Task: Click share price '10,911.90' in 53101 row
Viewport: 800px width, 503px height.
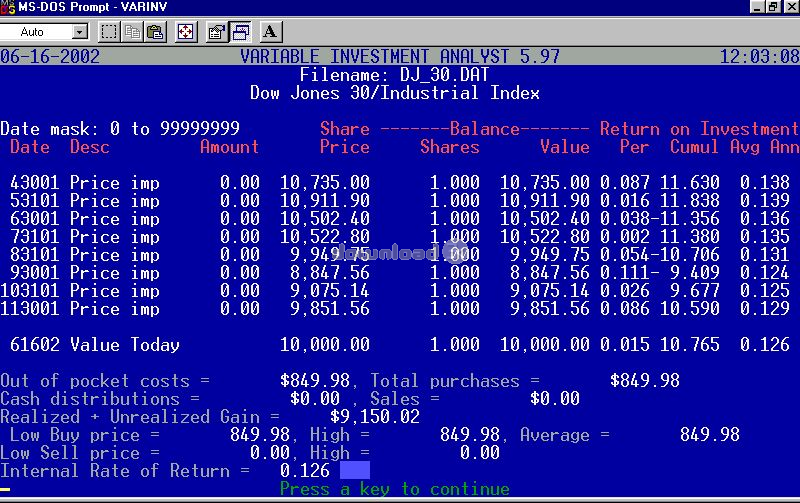Action: [324, 200]
